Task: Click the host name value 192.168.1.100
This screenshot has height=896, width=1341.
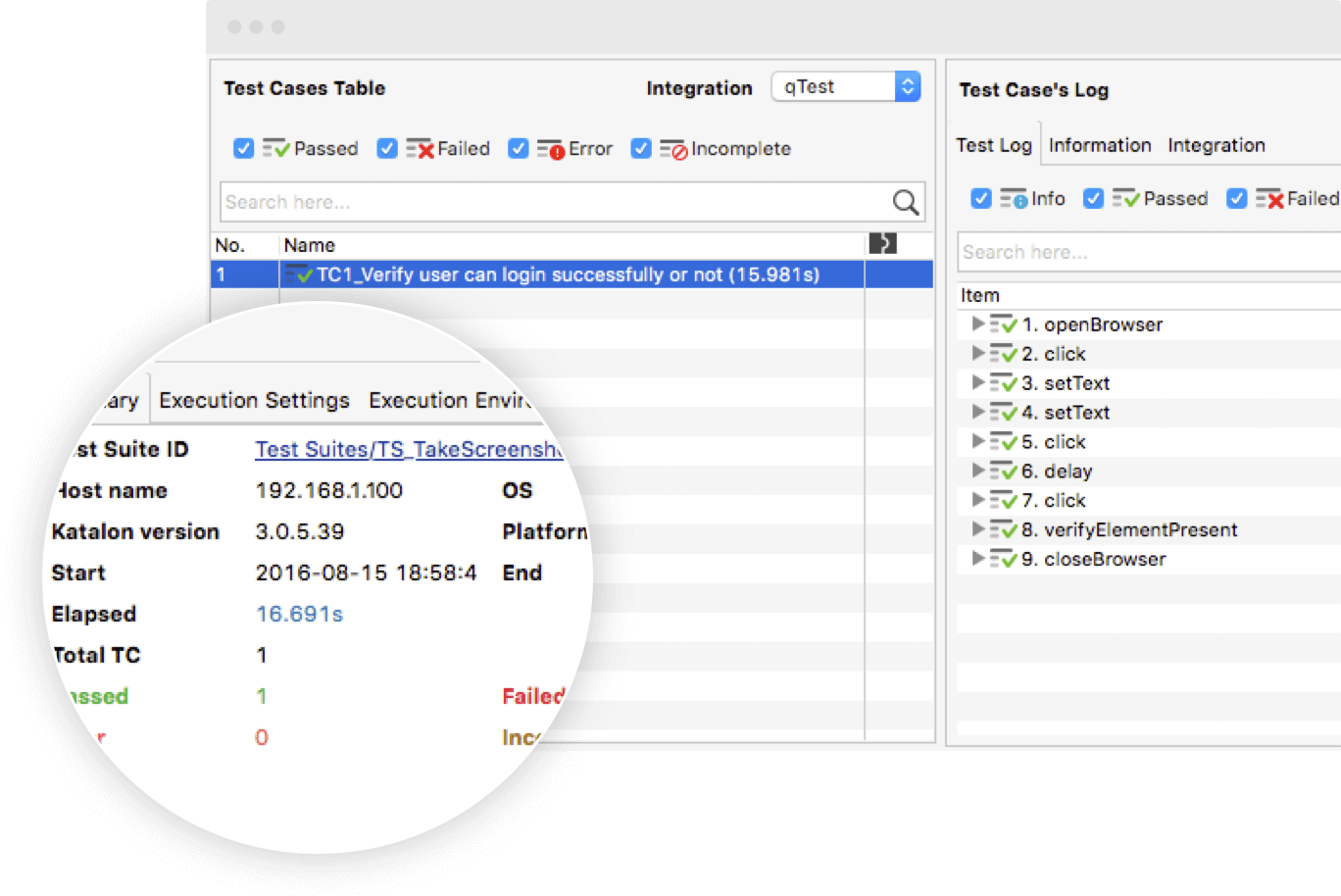Action: [x=329, y=490]
